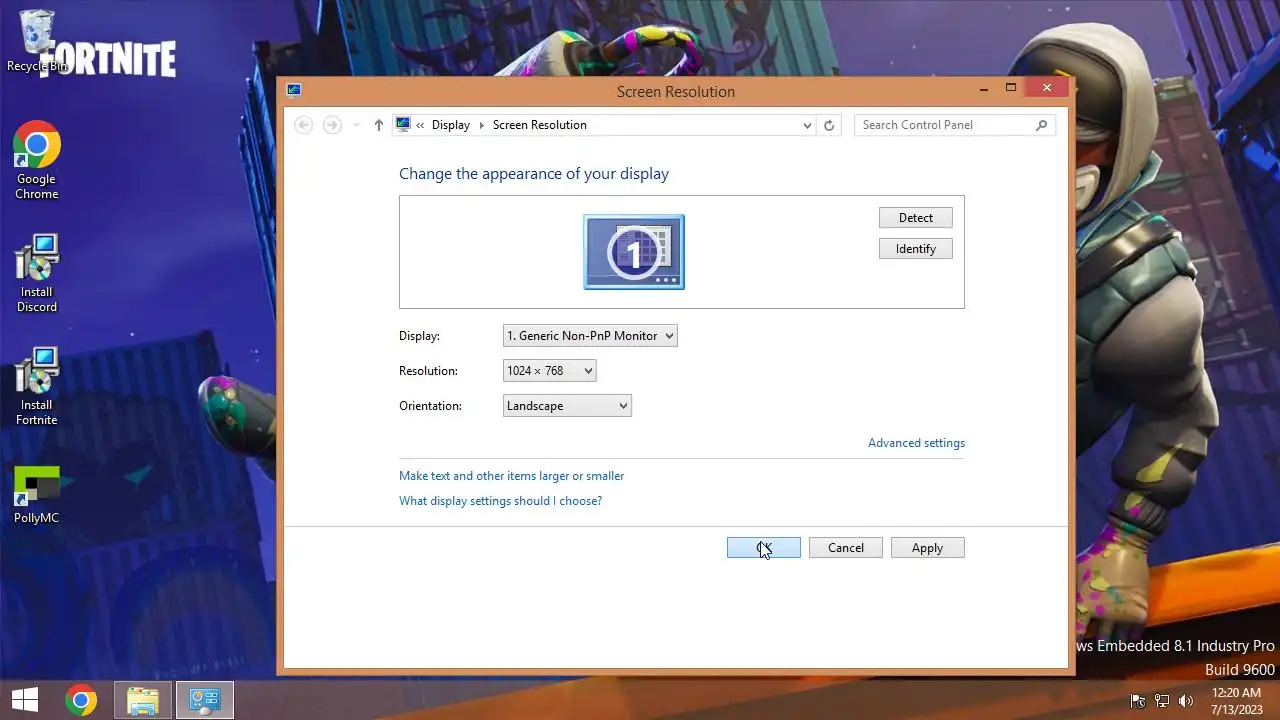Image resolution: width=1280 pixels, height=720 pixels.
Task: Open the Install Fortnite desktop icon
Action: click(x=37, y=387)
